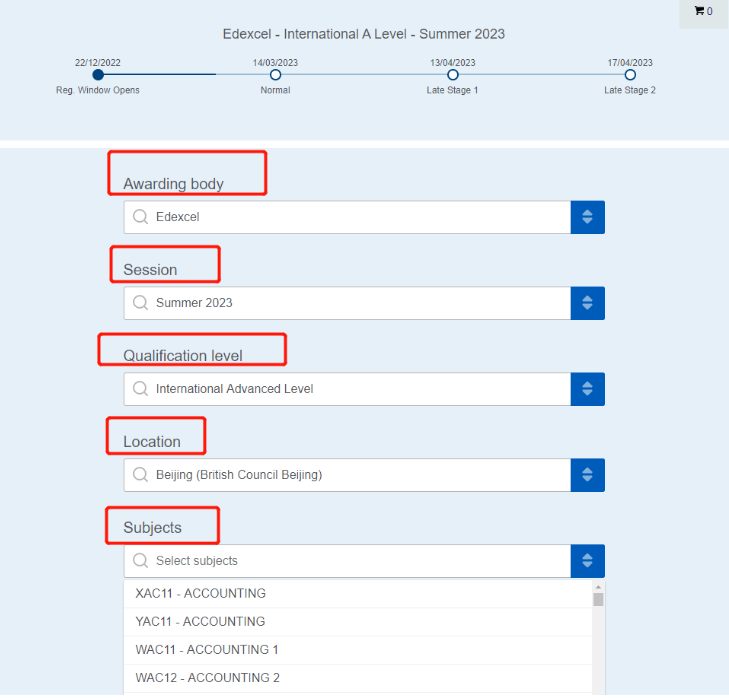Image resolution: width=729 pixels, height=700 pixels.
Task: Click the Late Stage 1 timeline marker
Action: coord(453,74)
